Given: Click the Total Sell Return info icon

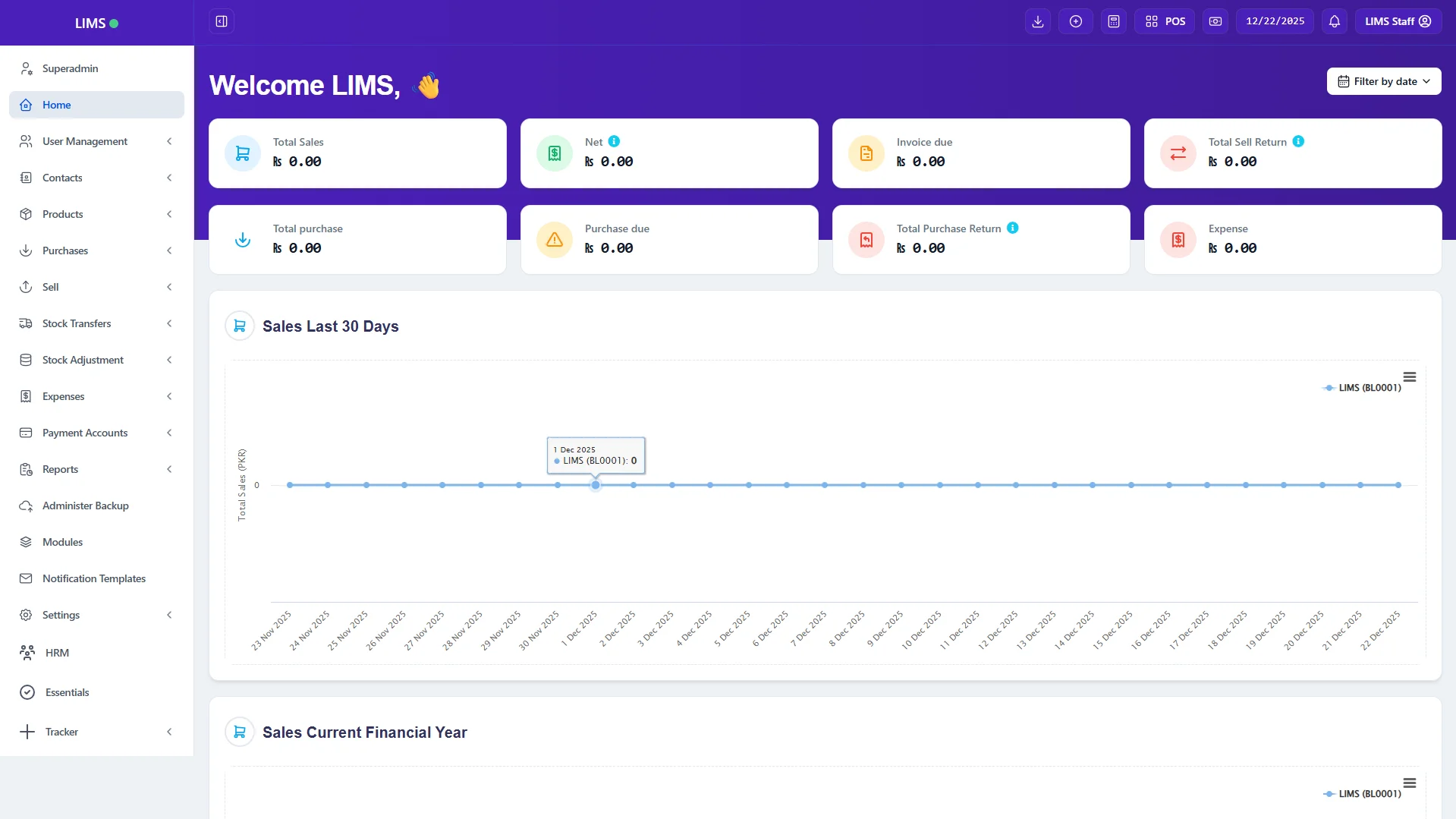Looking at the screenshot, I should tap(1299, 141).
